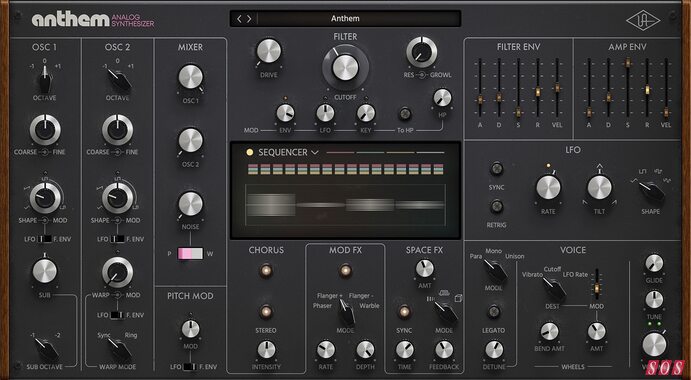Toggle the Space FX Sync button
Viewport: 691px width, 380px height.
point(404,312)
